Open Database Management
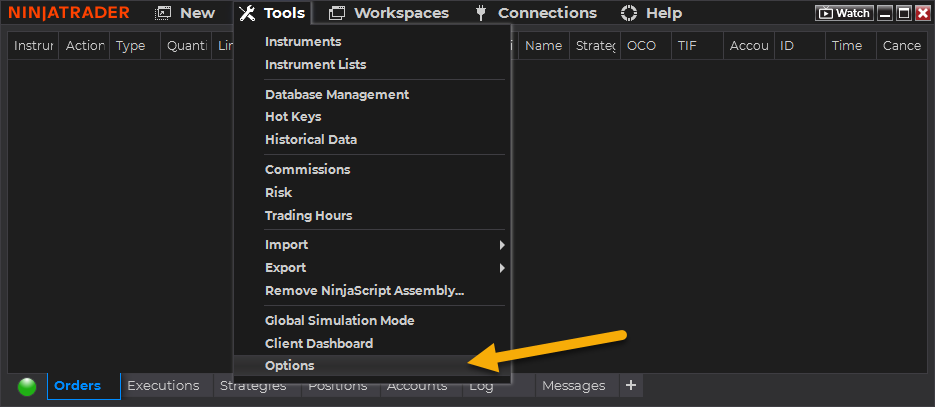The width and height of the screenshot is (935, 407). pos(337,95)
